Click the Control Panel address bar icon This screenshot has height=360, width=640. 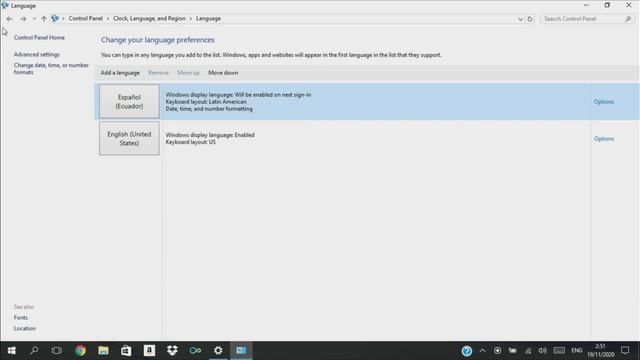pyautogui.click(x=55, y=18)
